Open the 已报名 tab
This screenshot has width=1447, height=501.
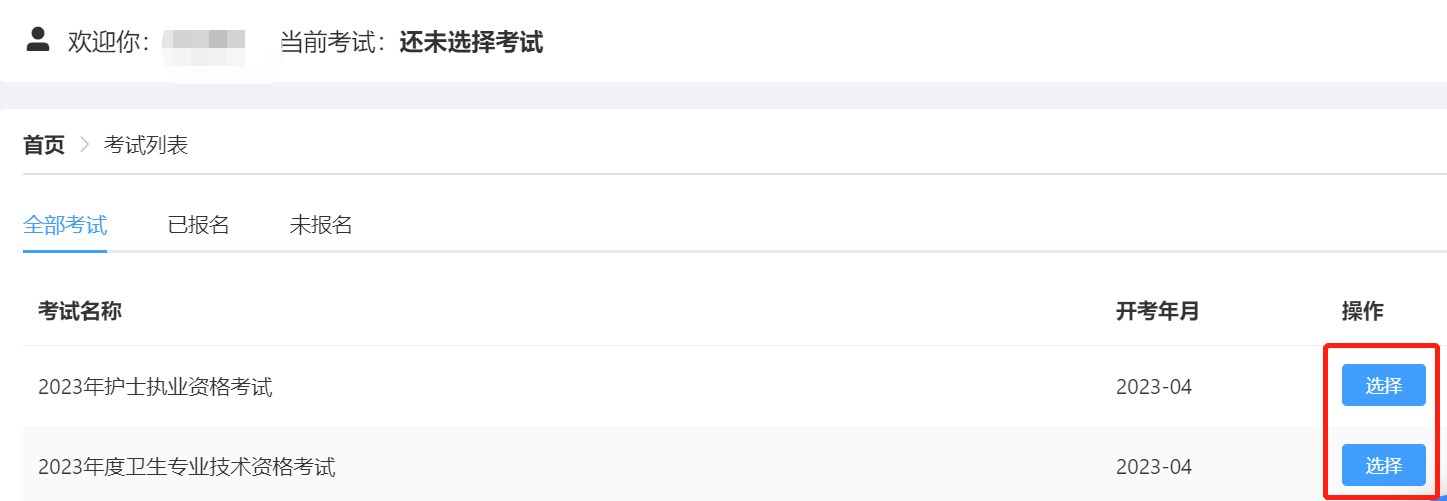tap(199, 225)
